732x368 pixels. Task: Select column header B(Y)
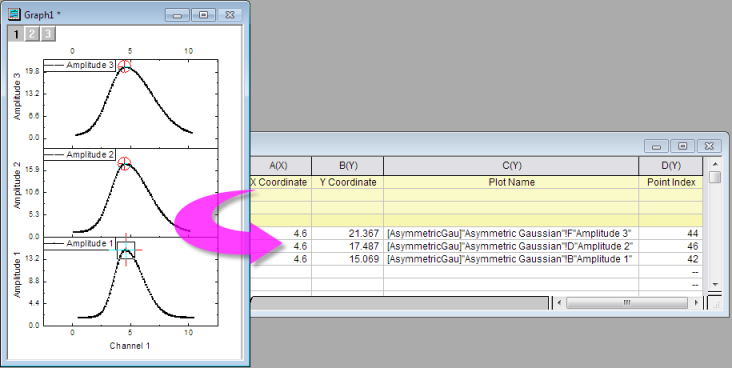coord(348,166)
